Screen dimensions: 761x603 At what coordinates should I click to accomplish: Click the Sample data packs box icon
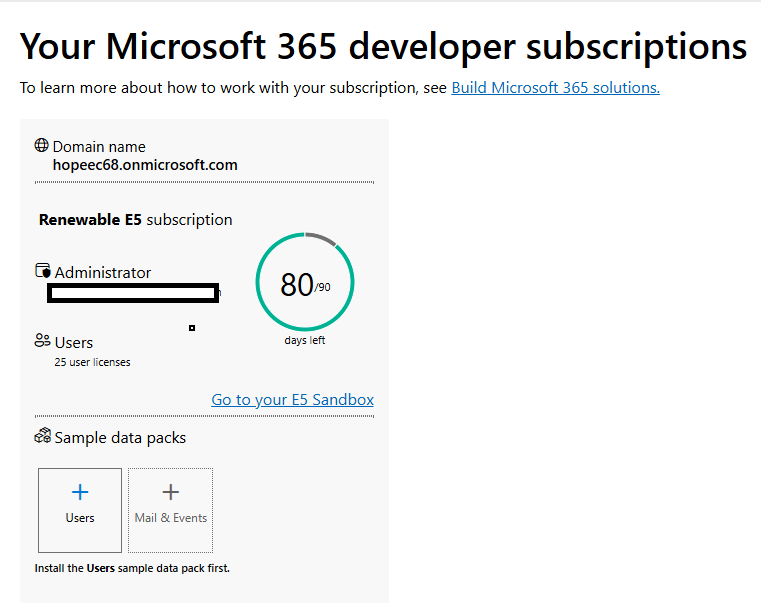point(43,436)
